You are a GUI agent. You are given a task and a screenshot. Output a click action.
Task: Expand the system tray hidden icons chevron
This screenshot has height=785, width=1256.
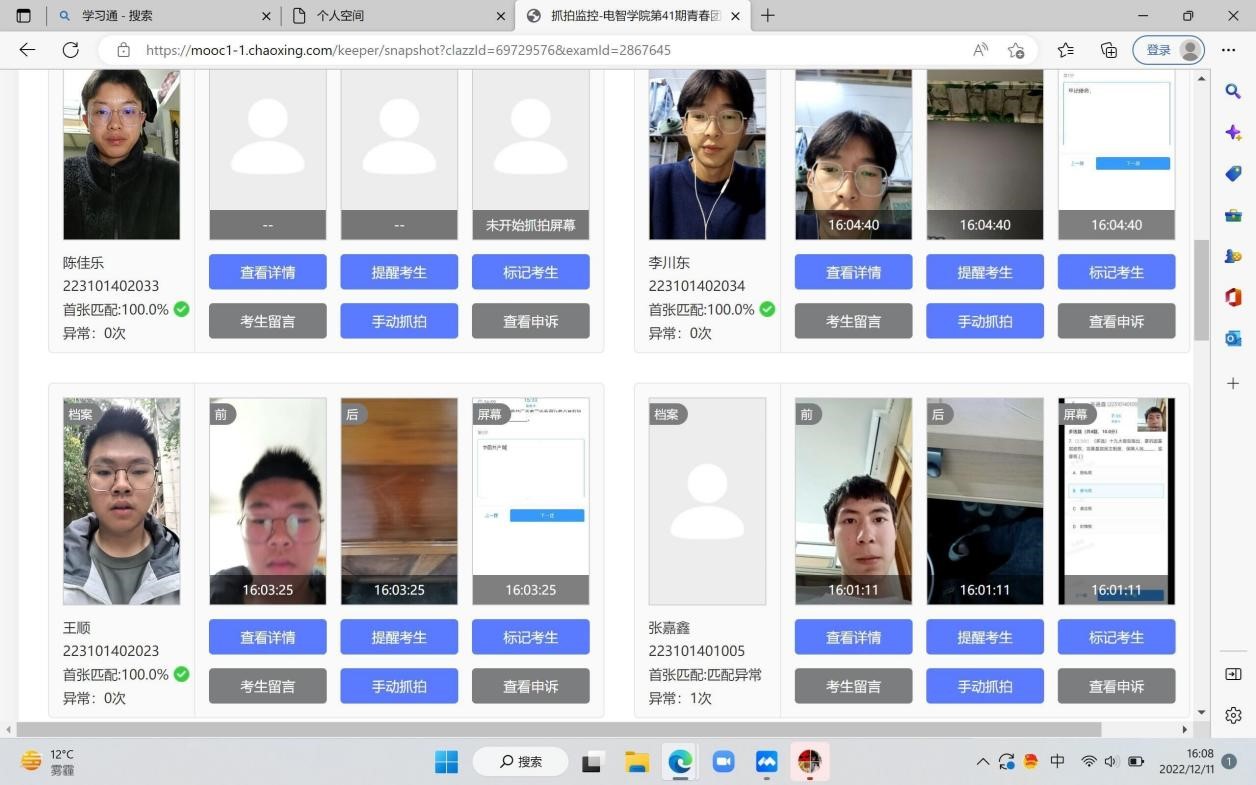(983, 762)
